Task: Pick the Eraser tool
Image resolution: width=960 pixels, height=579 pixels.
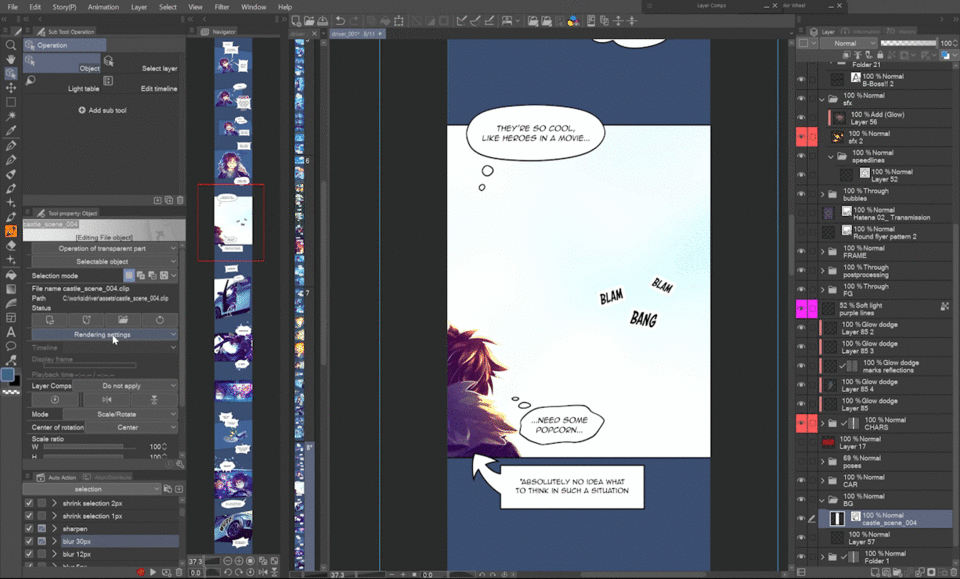Action: point(11,245)
